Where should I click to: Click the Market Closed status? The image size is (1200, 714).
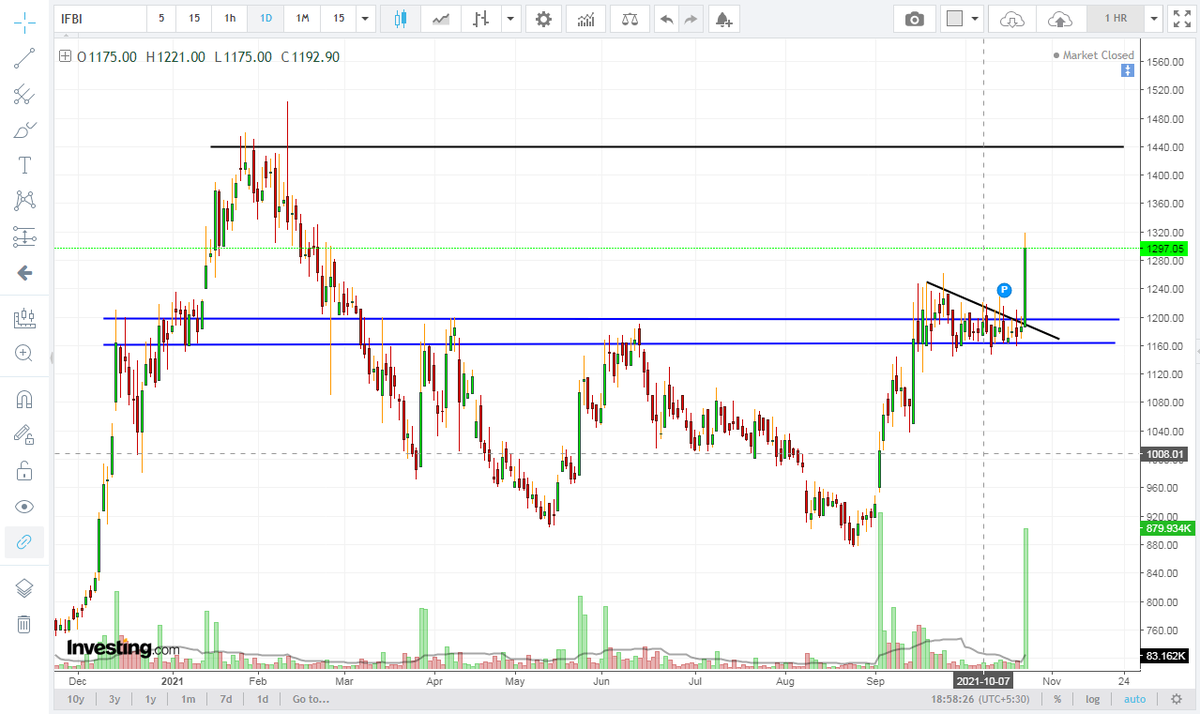[x=1093, y=55]
